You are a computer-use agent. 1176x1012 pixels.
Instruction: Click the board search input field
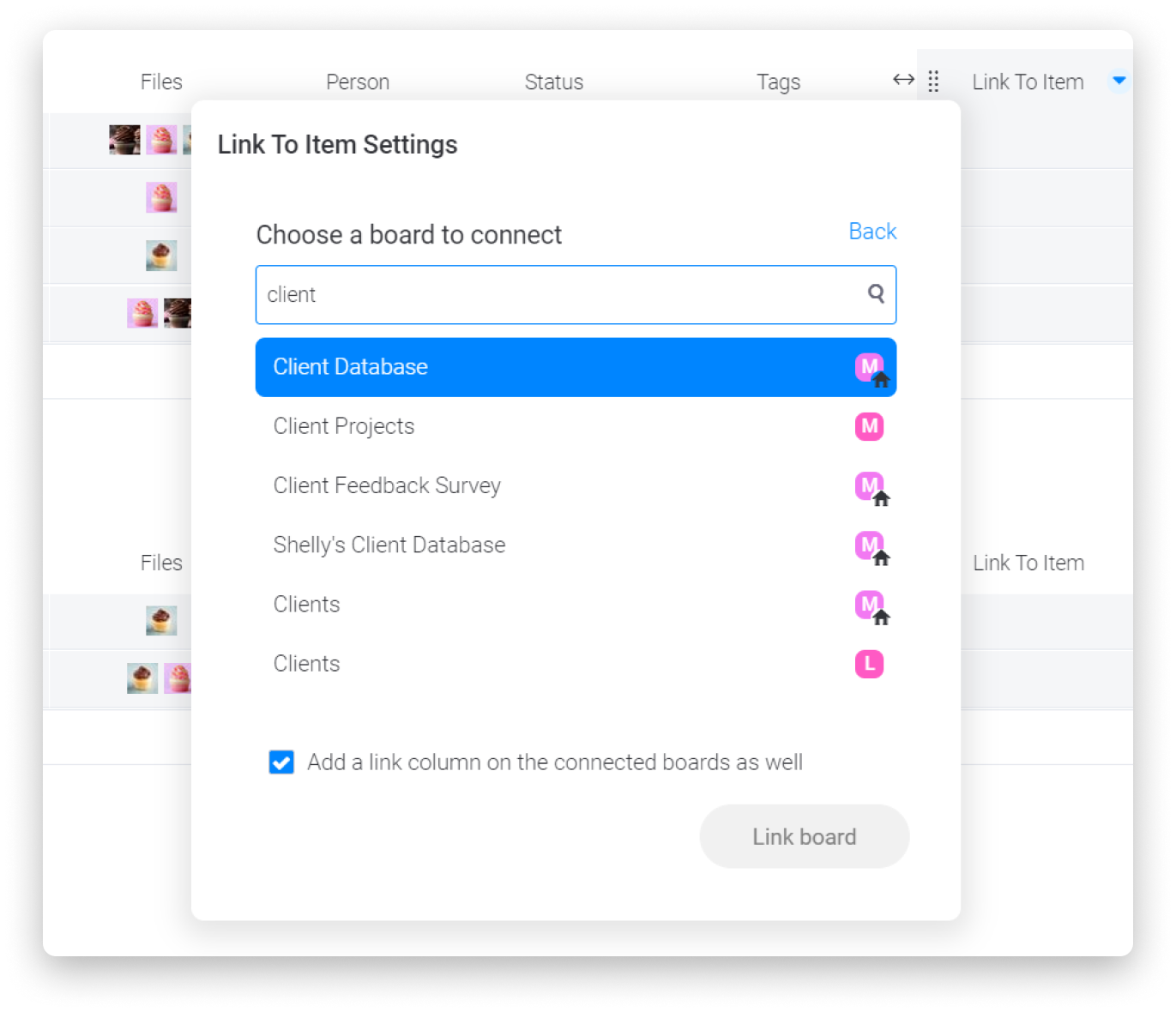[576, 295]
